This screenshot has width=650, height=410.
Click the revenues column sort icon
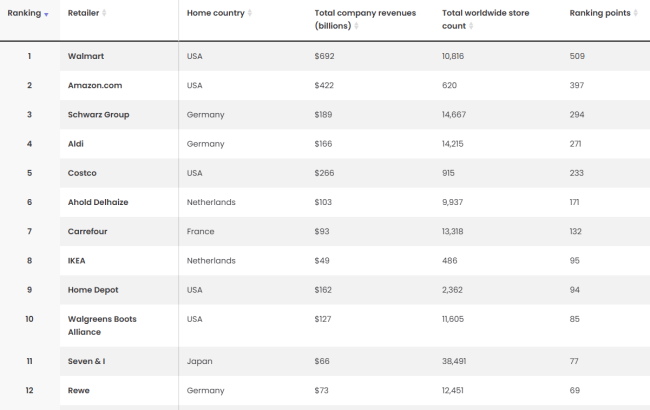click(x=356, y=26)
